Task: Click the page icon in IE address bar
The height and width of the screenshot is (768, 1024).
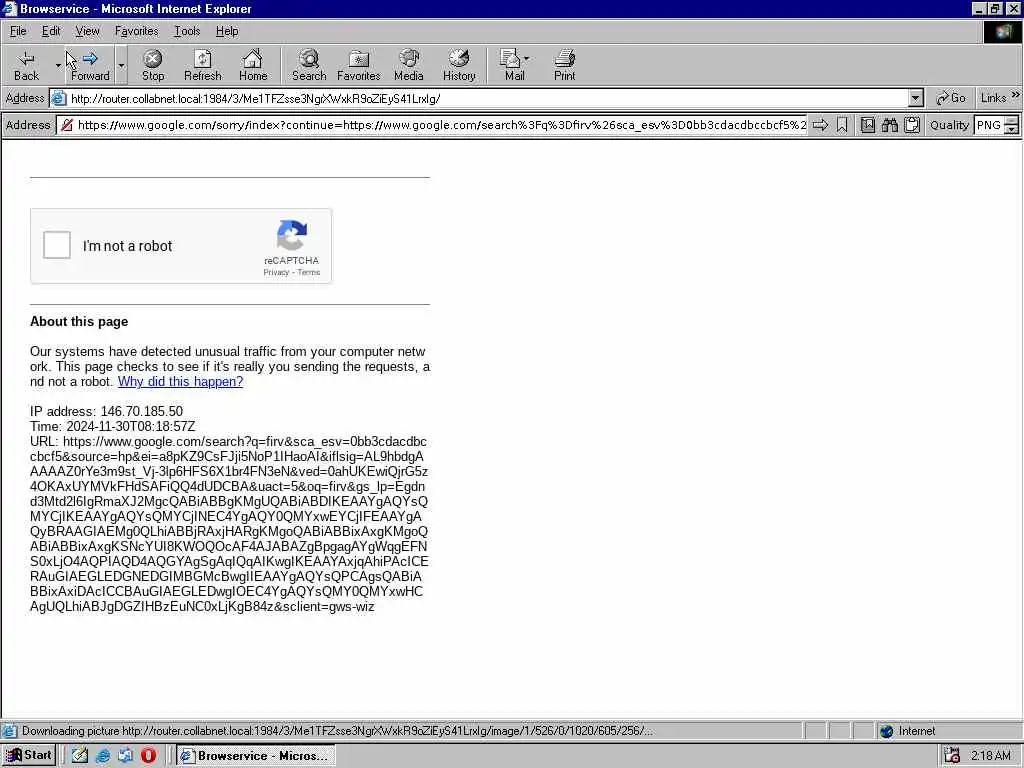Action: pos(59,99)
